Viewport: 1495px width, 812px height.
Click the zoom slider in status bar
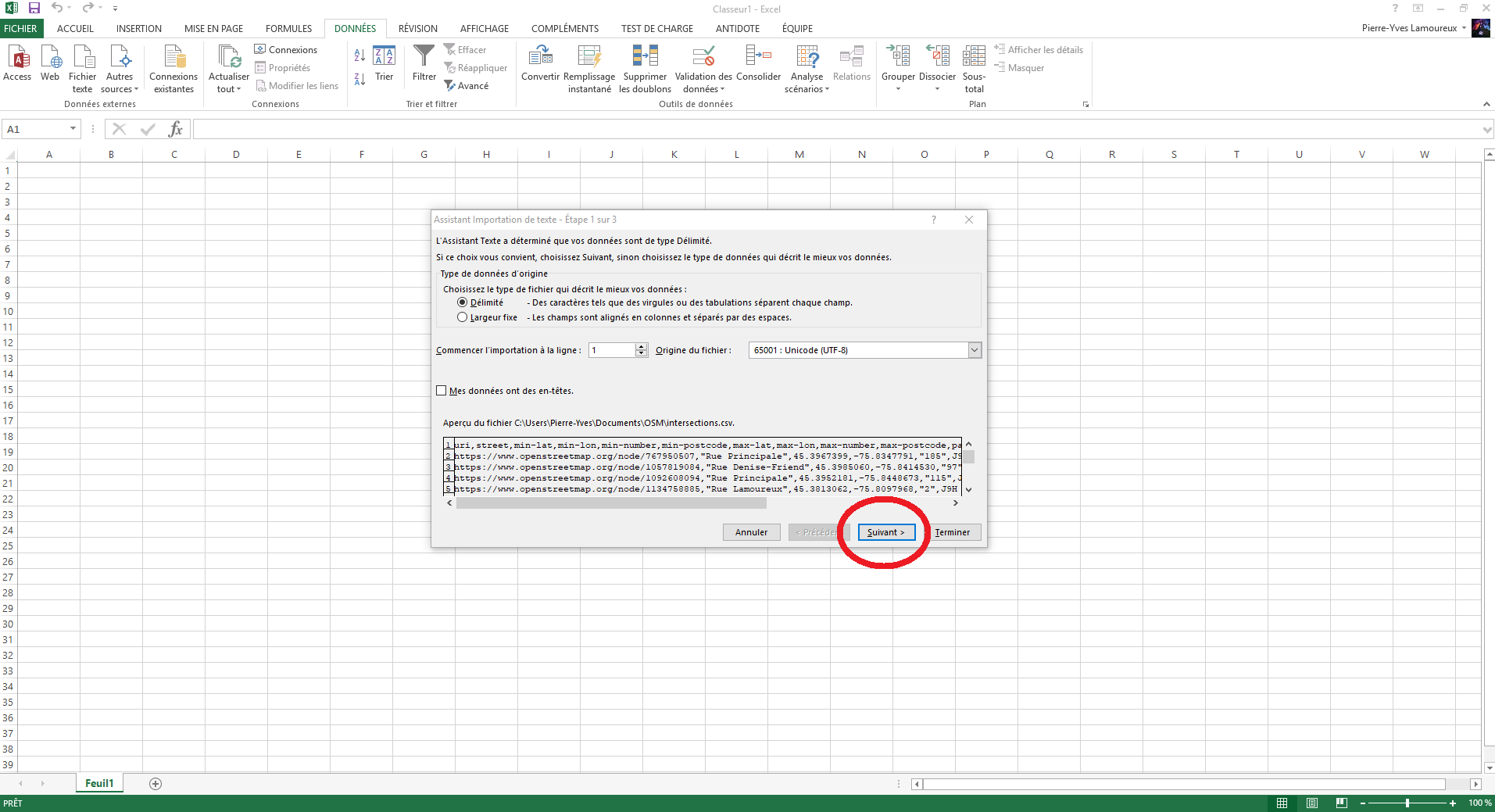(1407, 803)
